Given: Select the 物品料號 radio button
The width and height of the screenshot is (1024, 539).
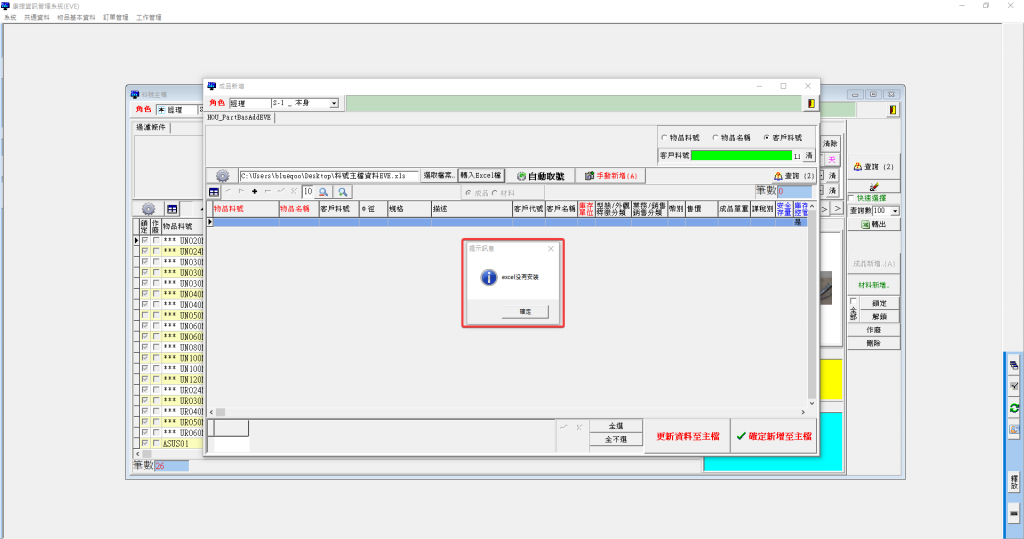Looking at the screenshot, I should click(x=665, y=137).
